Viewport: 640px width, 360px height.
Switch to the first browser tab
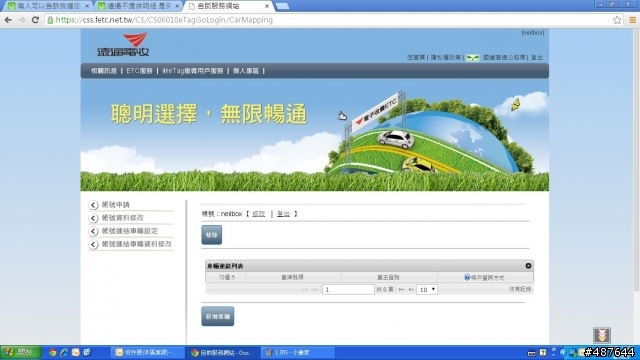point(48,6)
